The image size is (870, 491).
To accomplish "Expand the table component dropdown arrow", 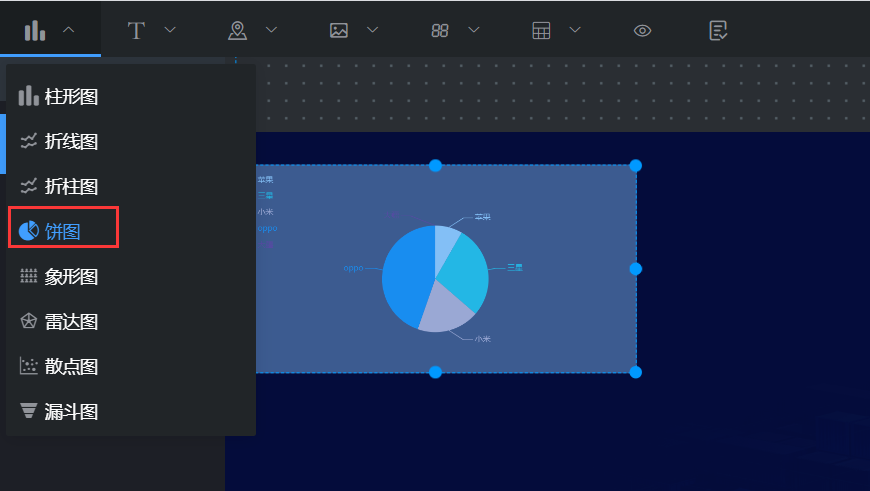I will coord(575,30).
